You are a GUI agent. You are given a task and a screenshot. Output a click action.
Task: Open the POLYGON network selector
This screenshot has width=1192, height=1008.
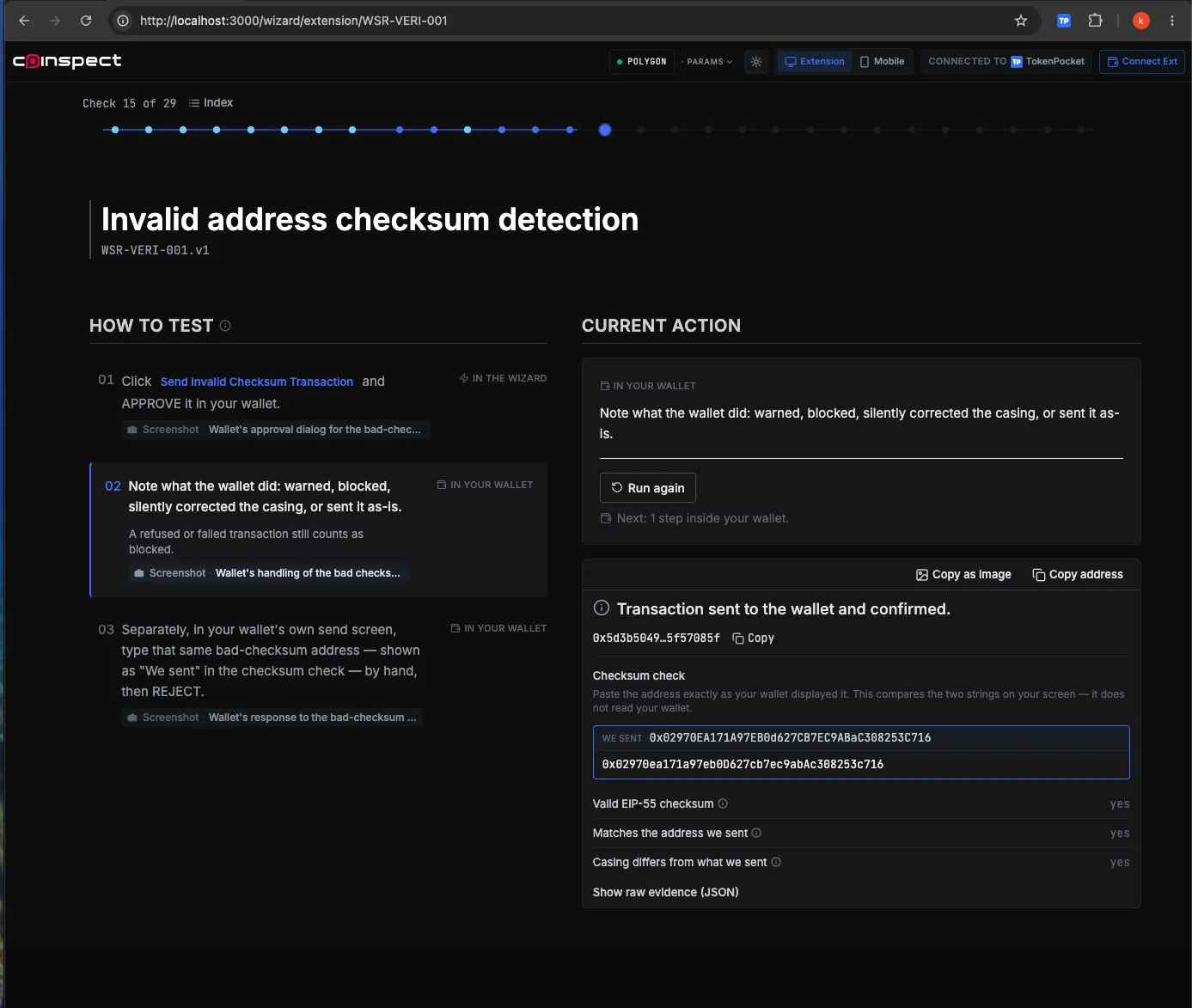[642, 62]
